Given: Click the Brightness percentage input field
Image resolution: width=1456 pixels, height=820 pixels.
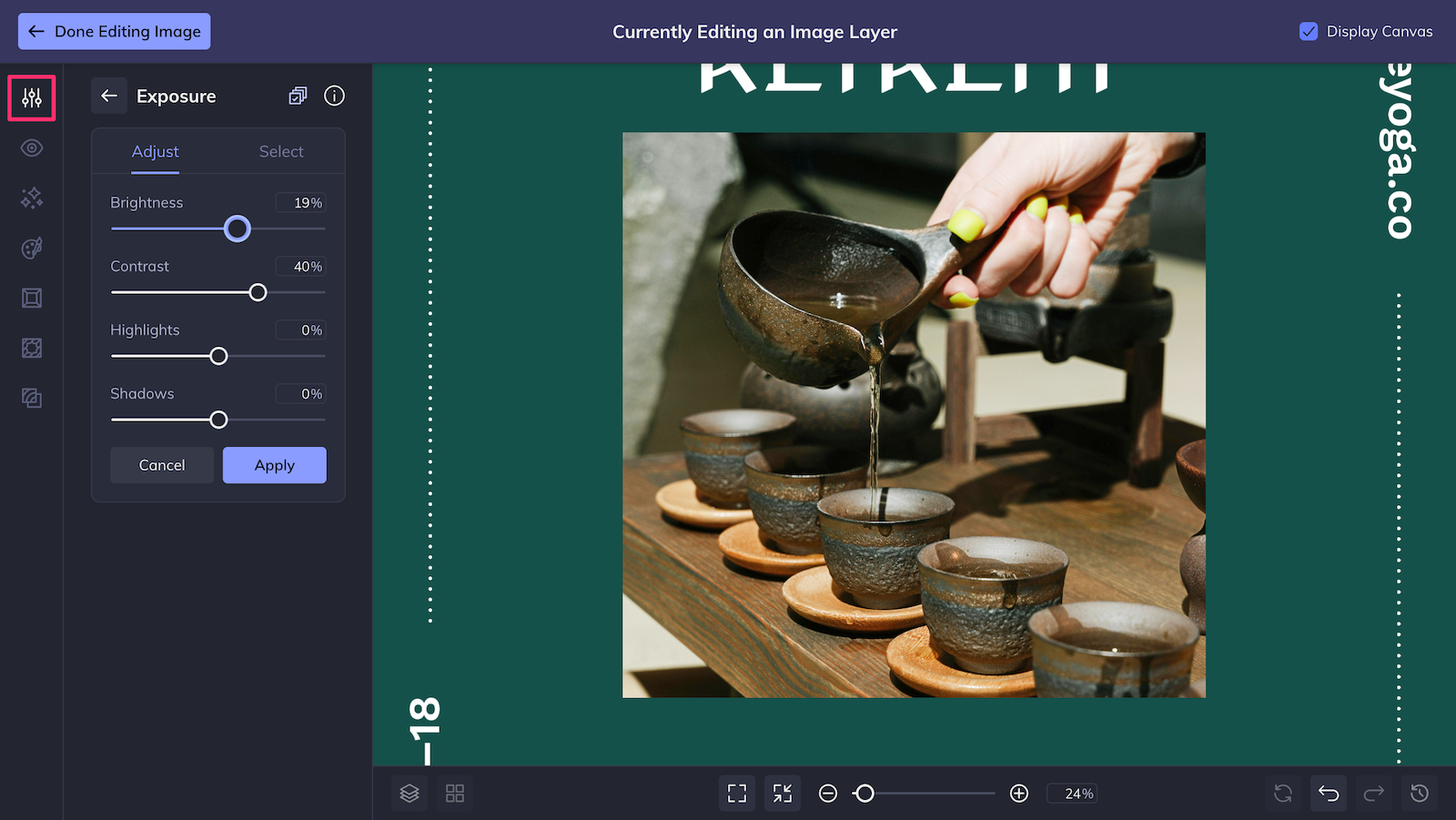Looking at the screenshot, I should coord(301,203).
